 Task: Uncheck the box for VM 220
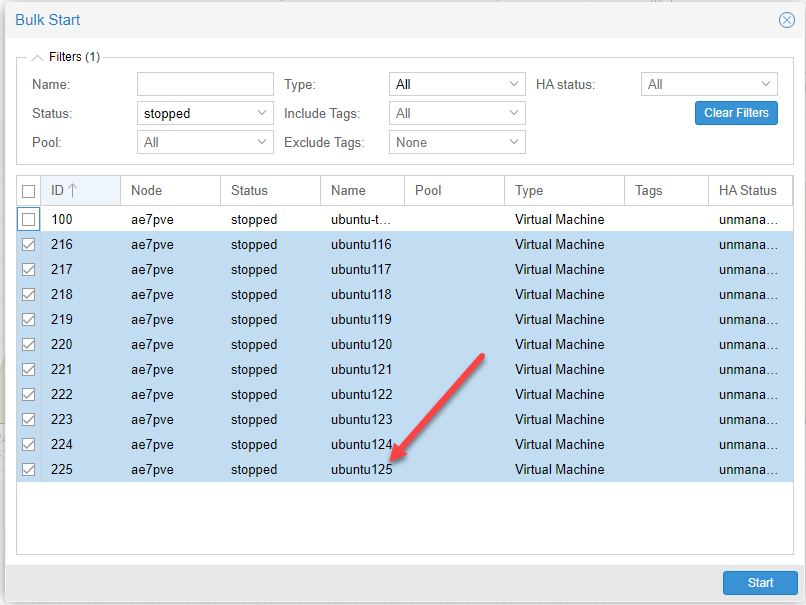pos(29,344)
